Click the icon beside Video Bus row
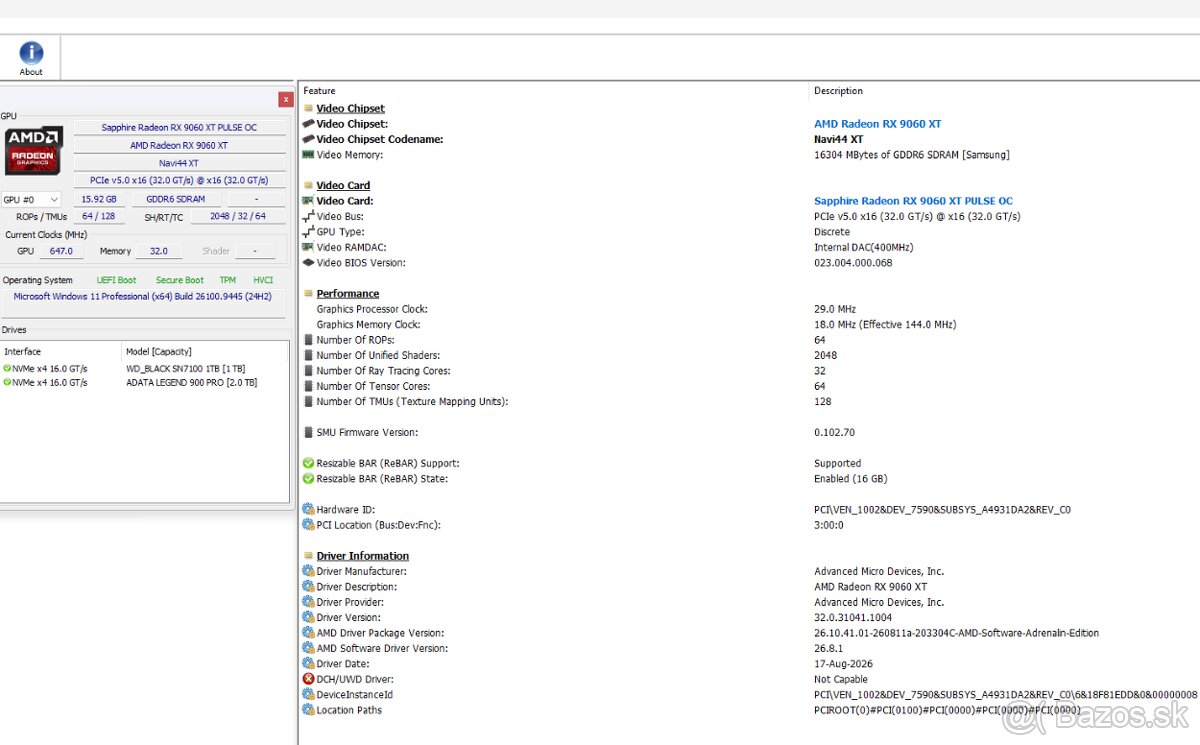 (308, 216)
